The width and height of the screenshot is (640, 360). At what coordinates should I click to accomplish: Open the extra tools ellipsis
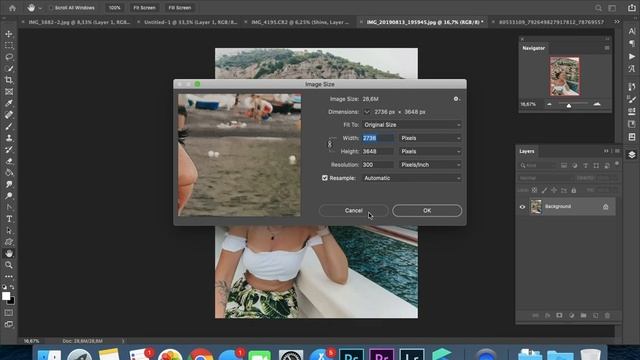9,276
